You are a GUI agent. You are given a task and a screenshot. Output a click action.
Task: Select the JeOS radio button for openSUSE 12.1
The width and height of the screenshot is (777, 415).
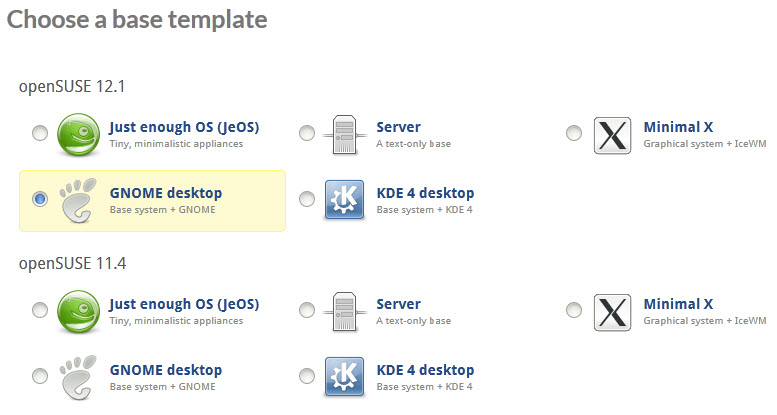click(x=40, y=133)
